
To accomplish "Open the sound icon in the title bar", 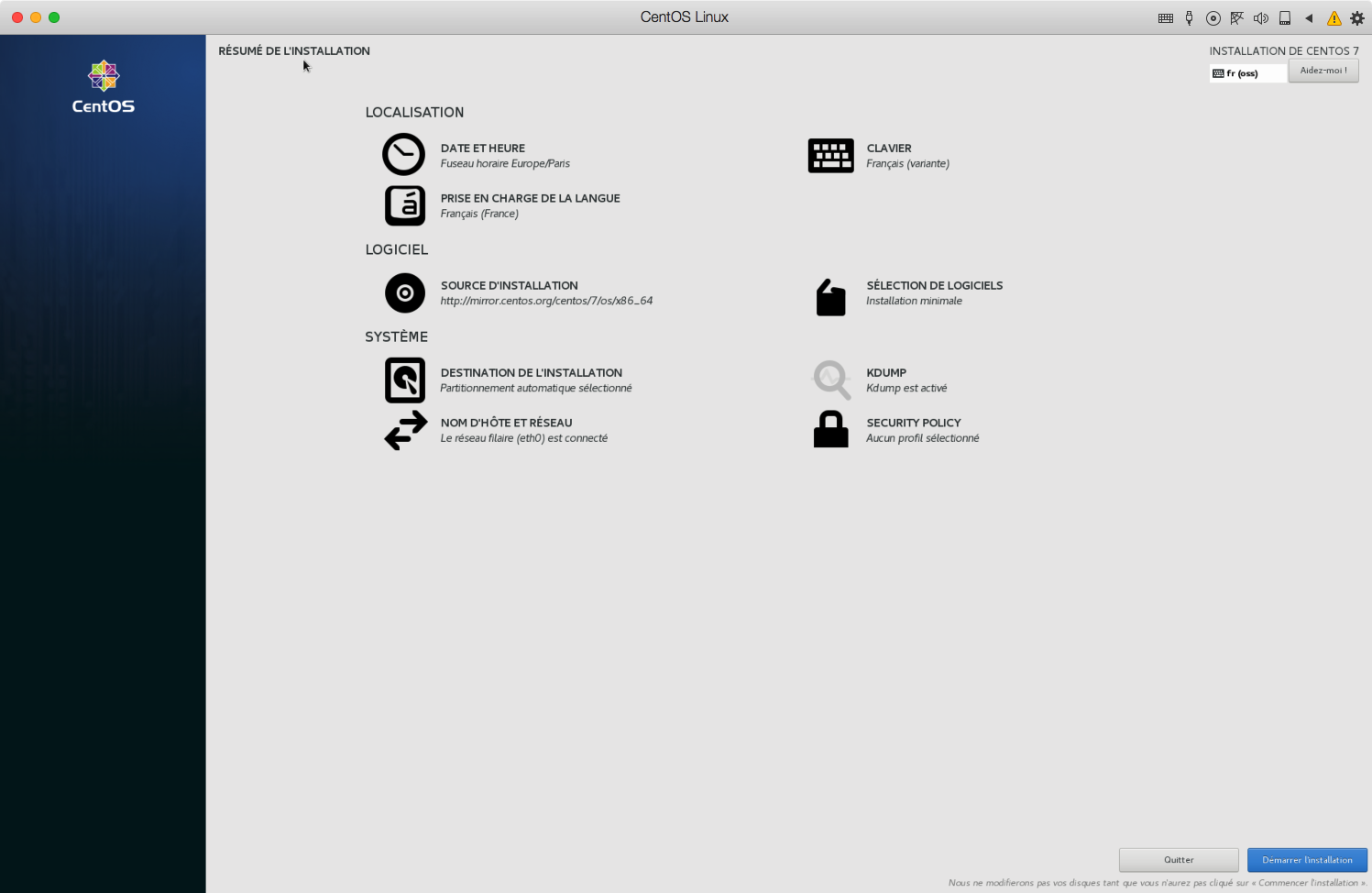I will coord(1260,17).
